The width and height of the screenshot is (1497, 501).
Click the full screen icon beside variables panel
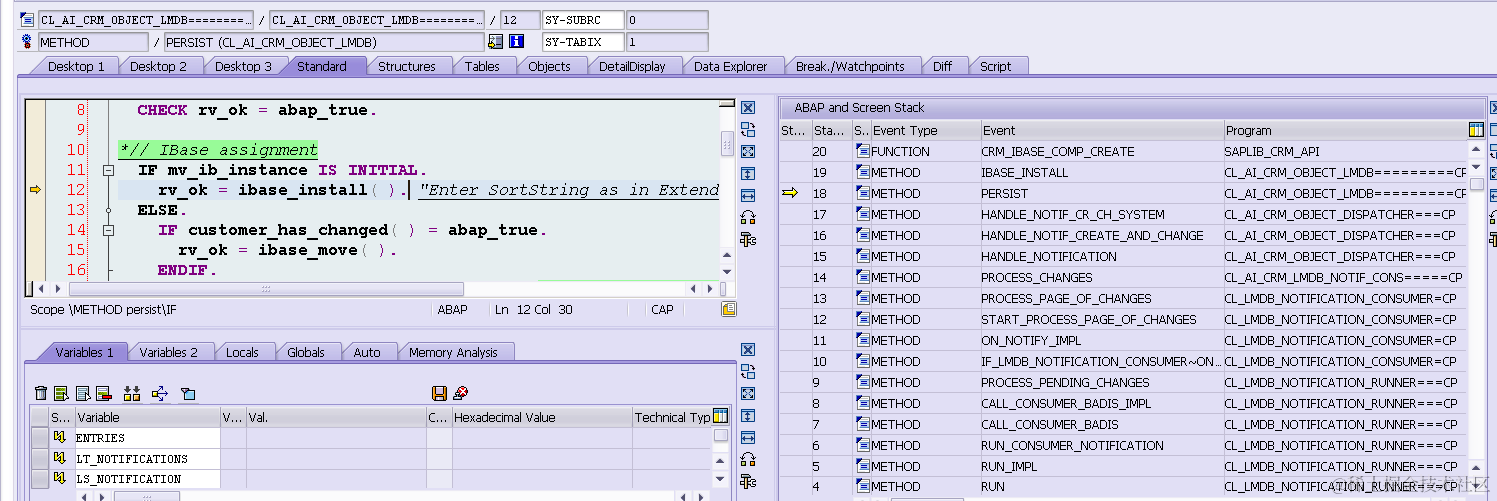pos(748,394)
